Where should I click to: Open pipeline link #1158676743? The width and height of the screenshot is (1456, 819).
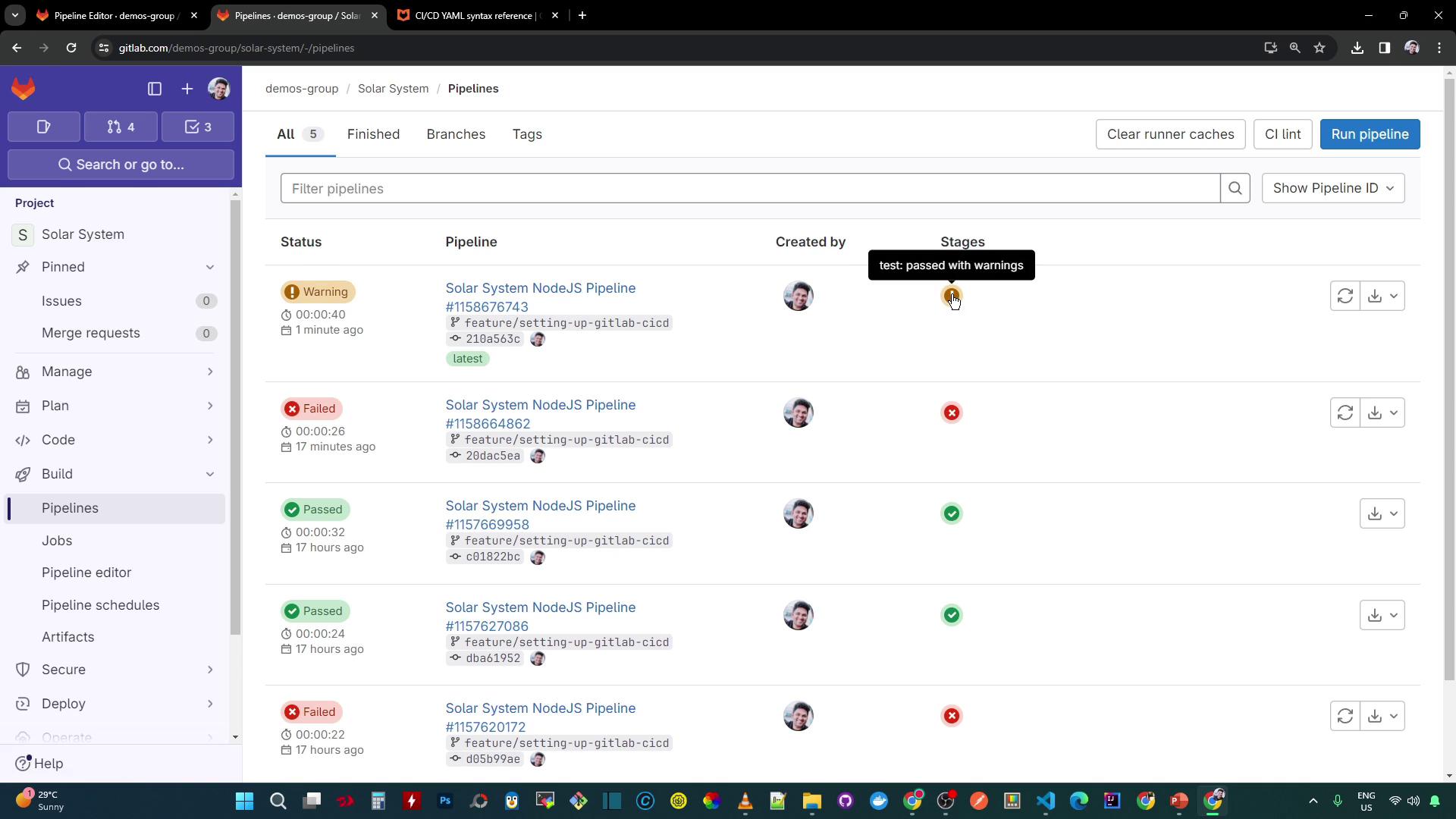coord(487,307)
